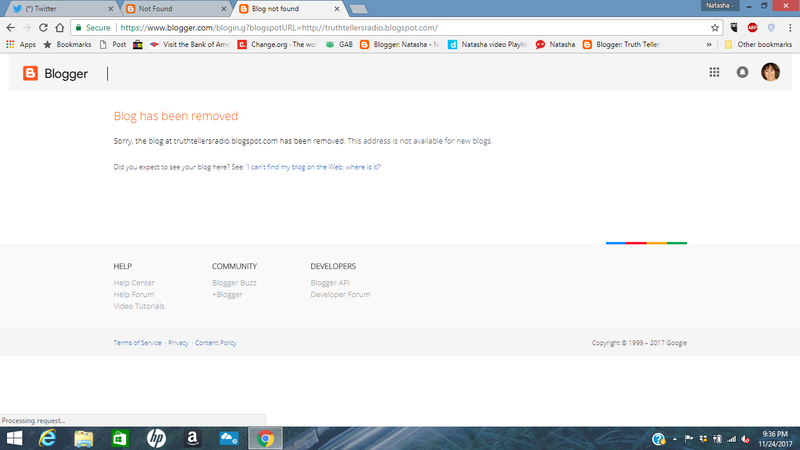800x450 pixels.
Task: View the Terms of Service
Action: pos(138,343)
